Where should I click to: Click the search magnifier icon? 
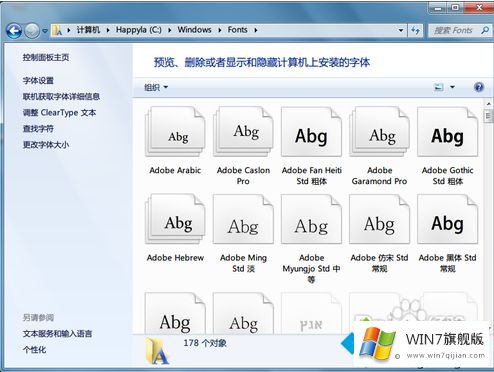[x=485, y=30]
